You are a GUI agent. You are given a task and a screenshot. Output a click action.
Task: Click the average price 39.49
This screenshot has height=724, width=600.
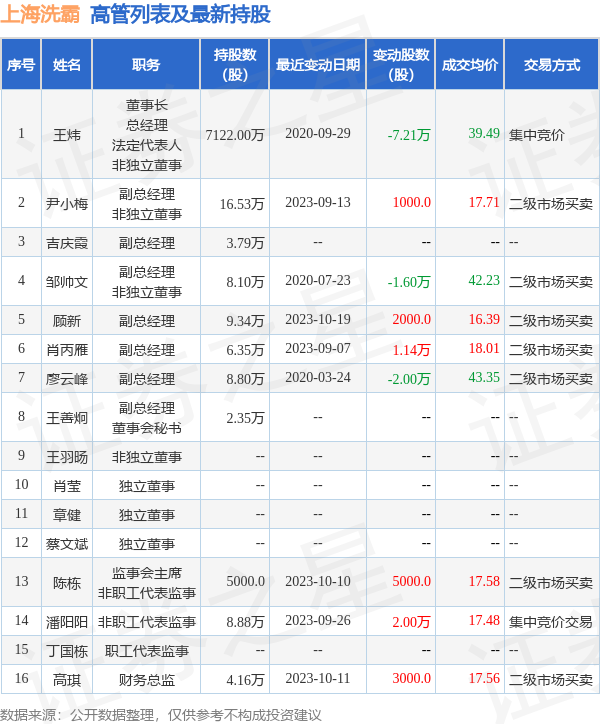(484, 133)
